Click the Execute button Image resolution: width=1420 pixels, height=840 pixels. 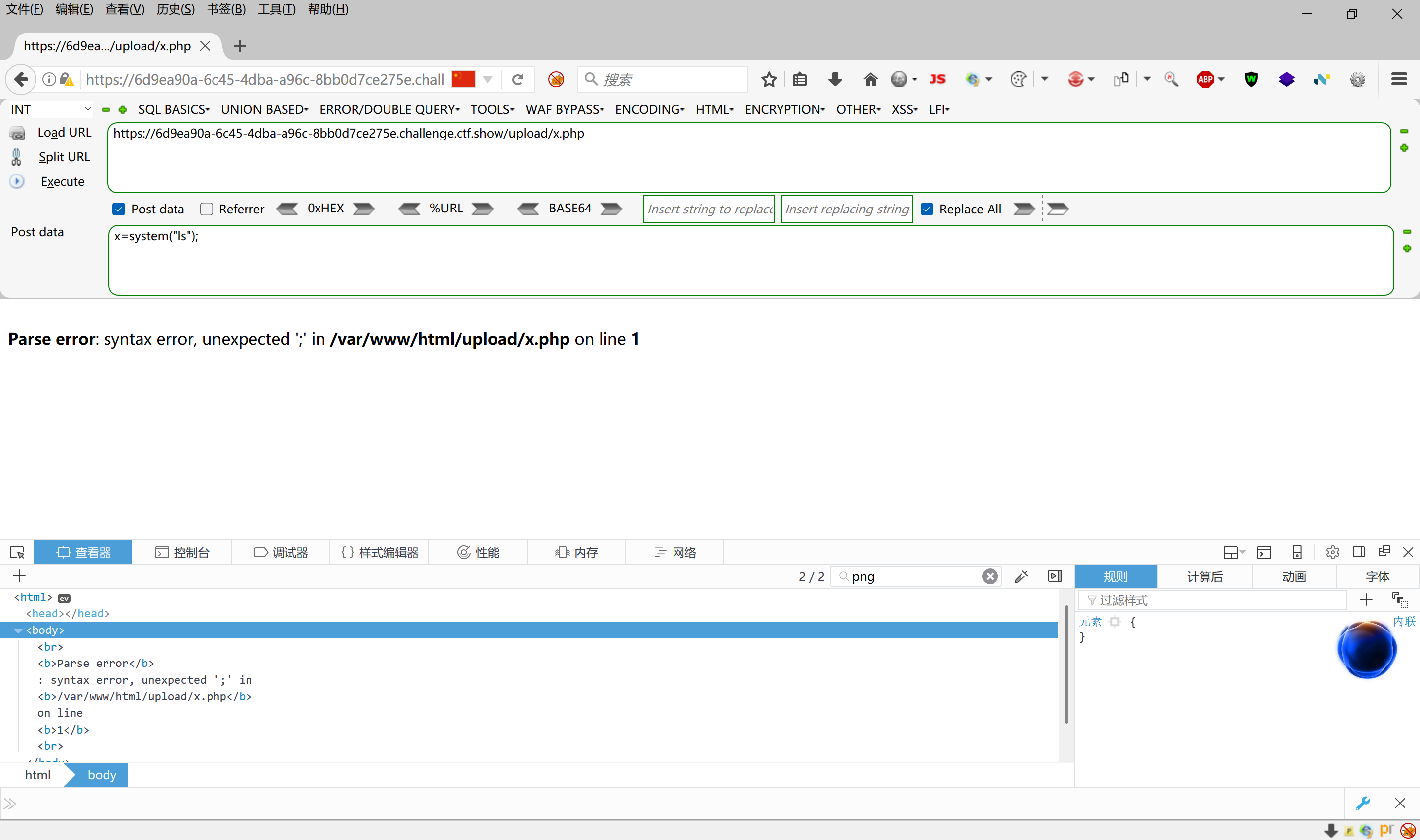click(x=62, y=182)
